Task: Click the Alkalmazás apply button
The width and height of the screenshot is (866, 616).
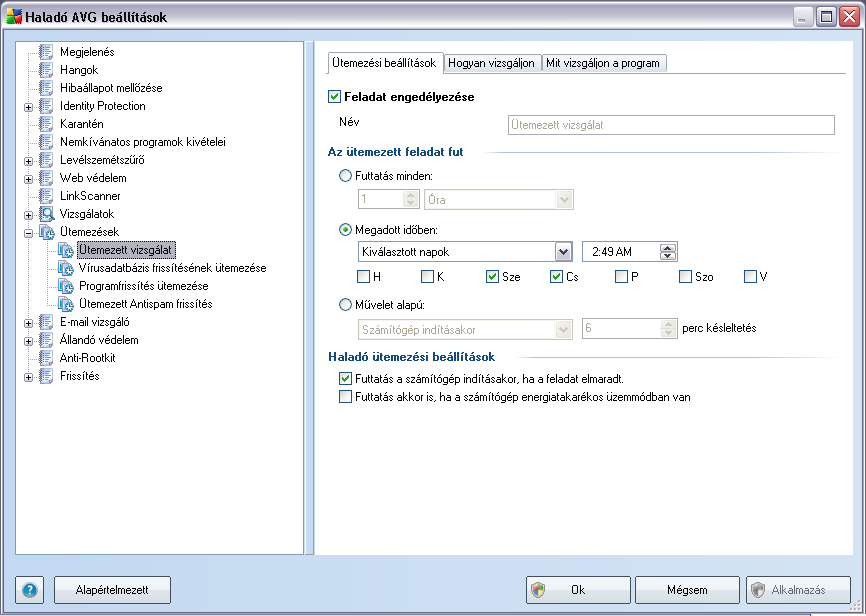Action: pyautogui.click(x=799, y=590)
